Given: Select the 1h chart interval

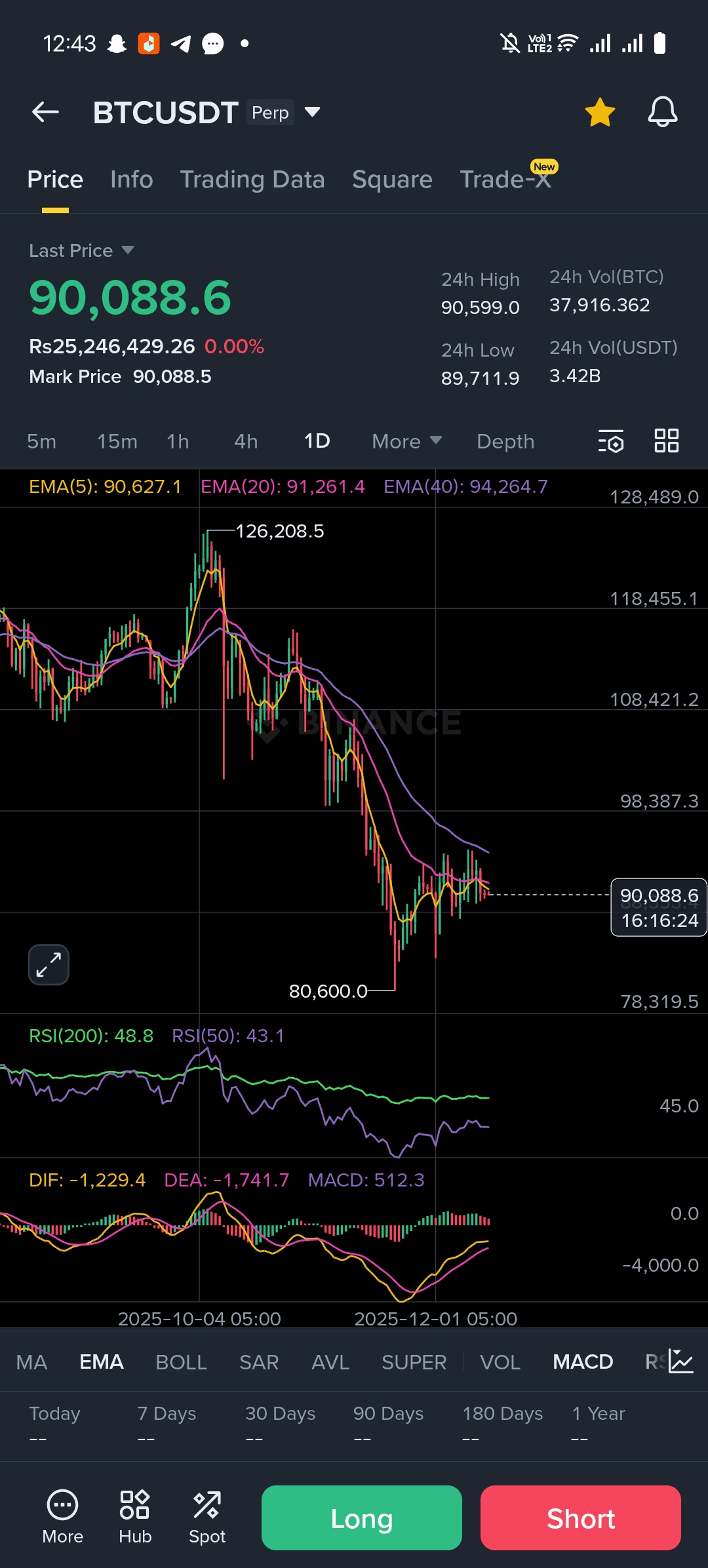Looking at the screenshot, I should (x=178, y=441).
